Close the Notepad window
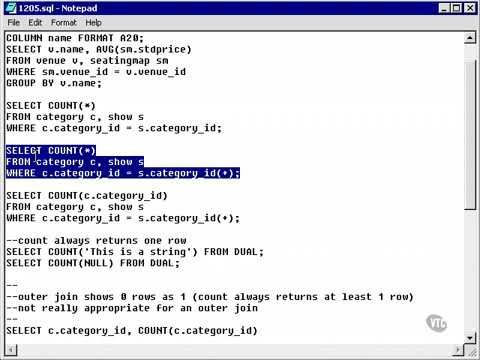This screenshot has width=480, height=360. point(470,8)
